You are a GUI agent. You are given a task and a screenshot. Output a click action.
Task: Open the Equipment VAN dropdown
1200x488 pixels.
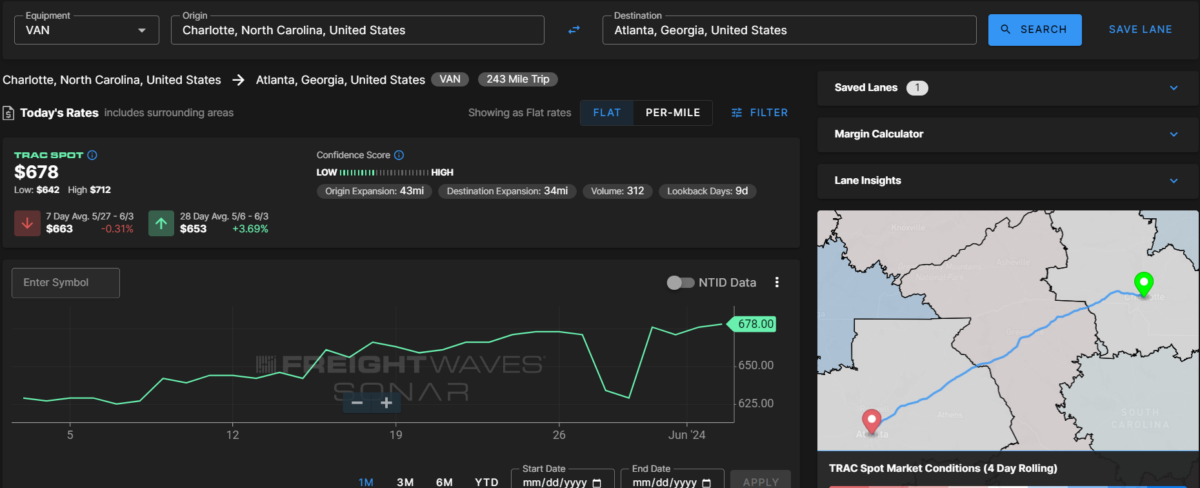pyautogui.click(x=85, y=30)
